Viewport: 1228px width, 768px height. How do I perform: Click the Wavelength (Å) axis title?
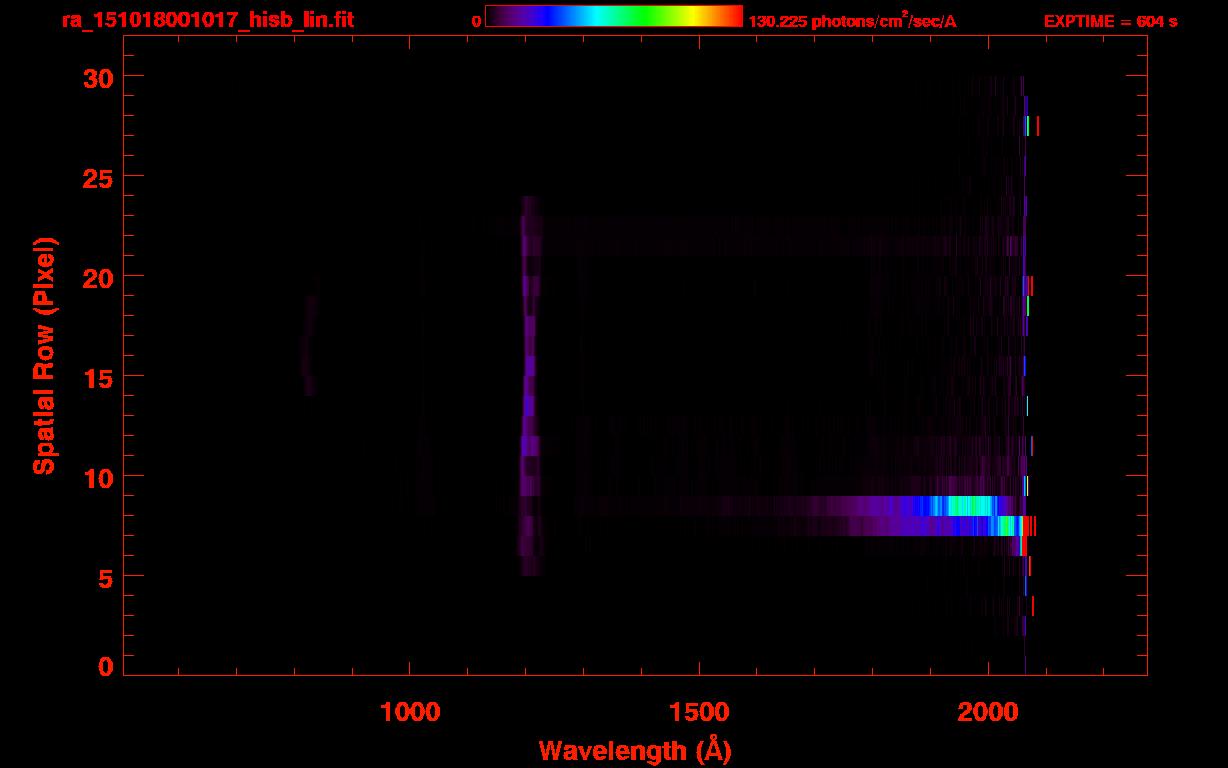634,749
